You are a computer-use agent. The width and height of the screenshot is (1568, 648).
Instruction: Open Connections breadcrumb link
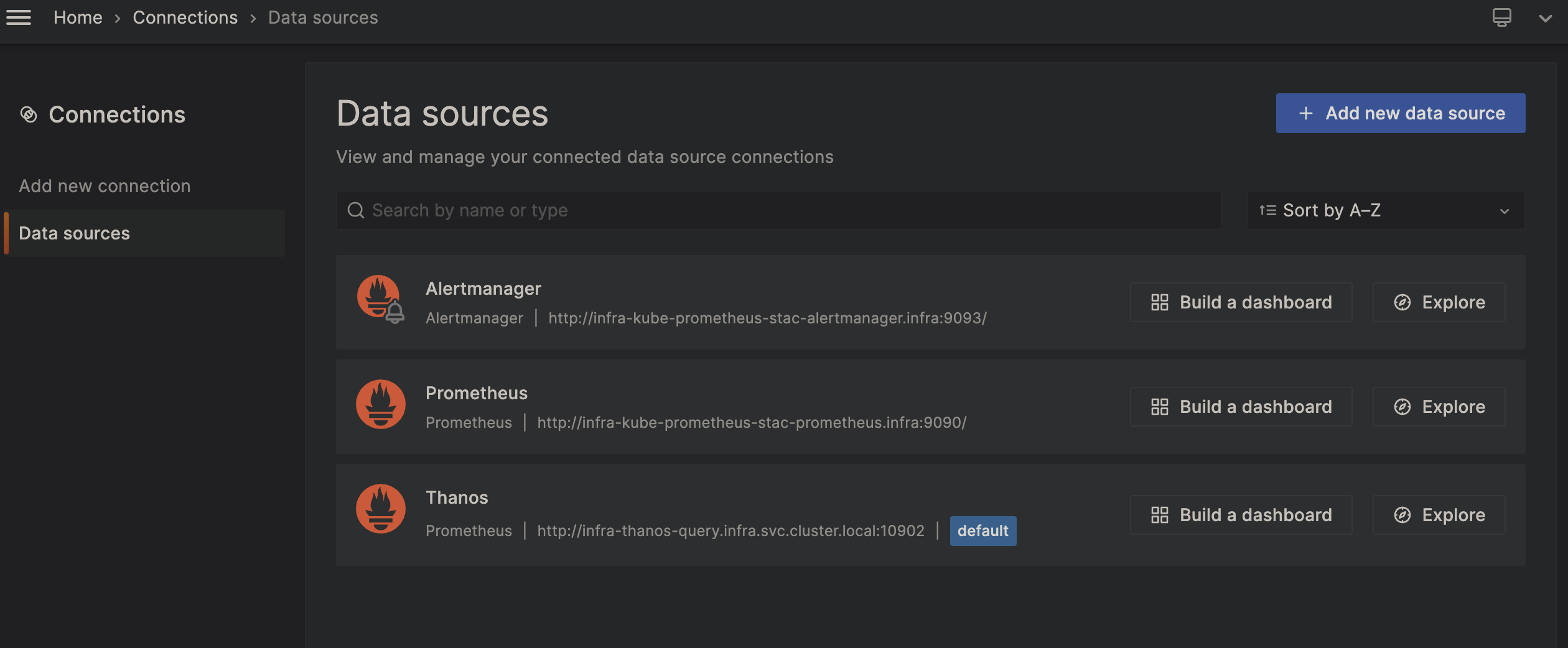(x=185, y=17)
